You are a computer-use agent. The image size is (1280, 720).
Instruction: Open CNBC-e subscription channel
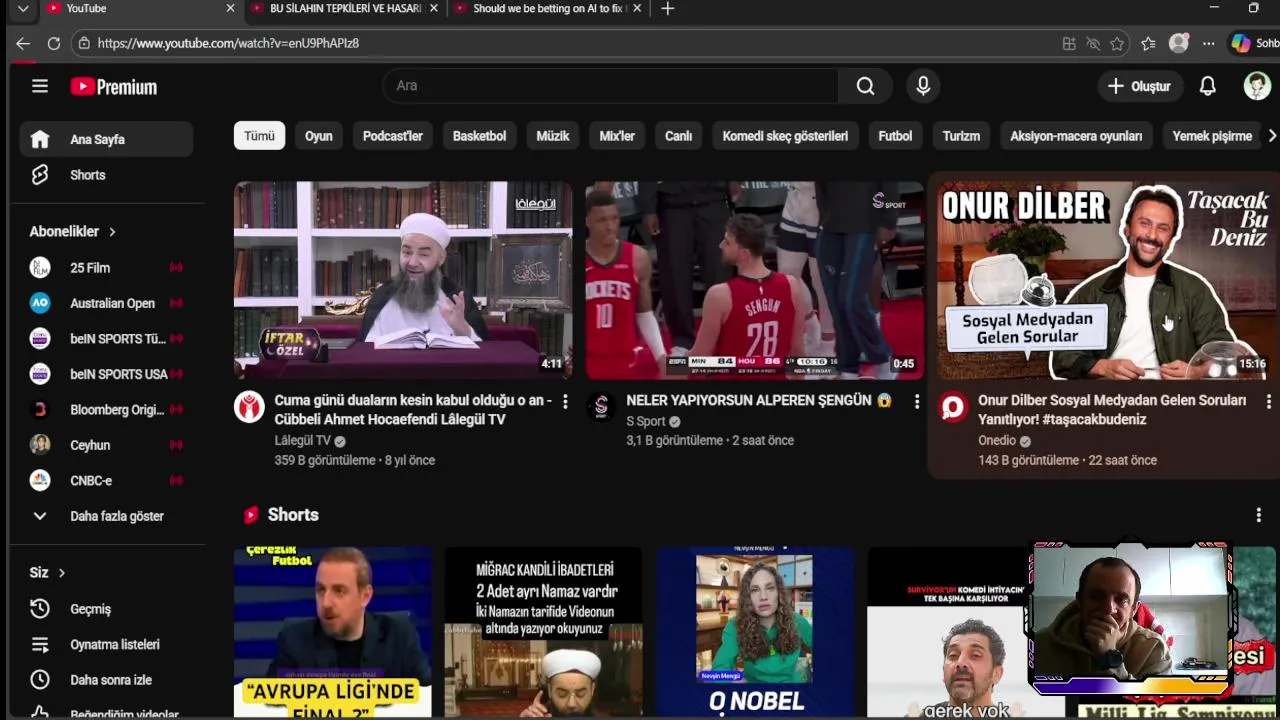[106, 481]
